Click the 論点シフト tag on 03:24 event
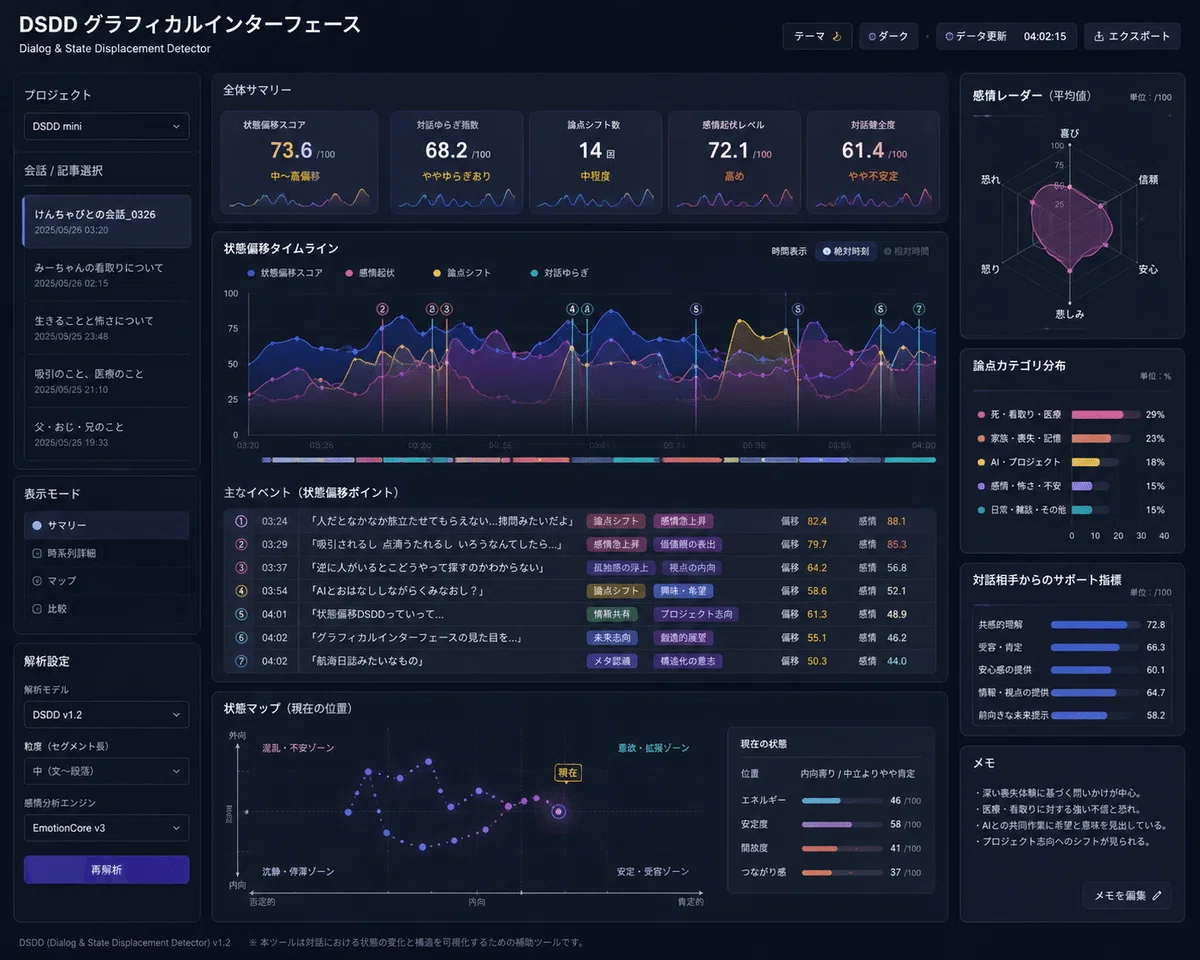 point(616,521)
